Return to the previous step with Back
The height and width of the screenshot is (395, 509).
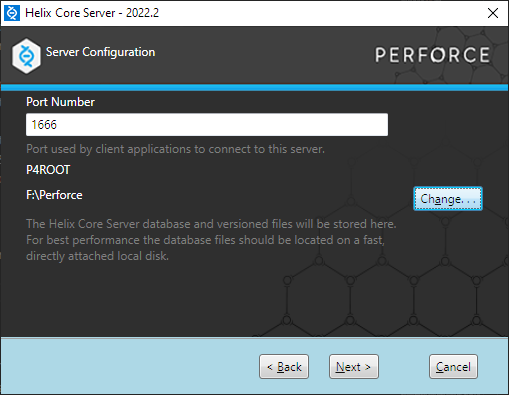coord(284,367)
